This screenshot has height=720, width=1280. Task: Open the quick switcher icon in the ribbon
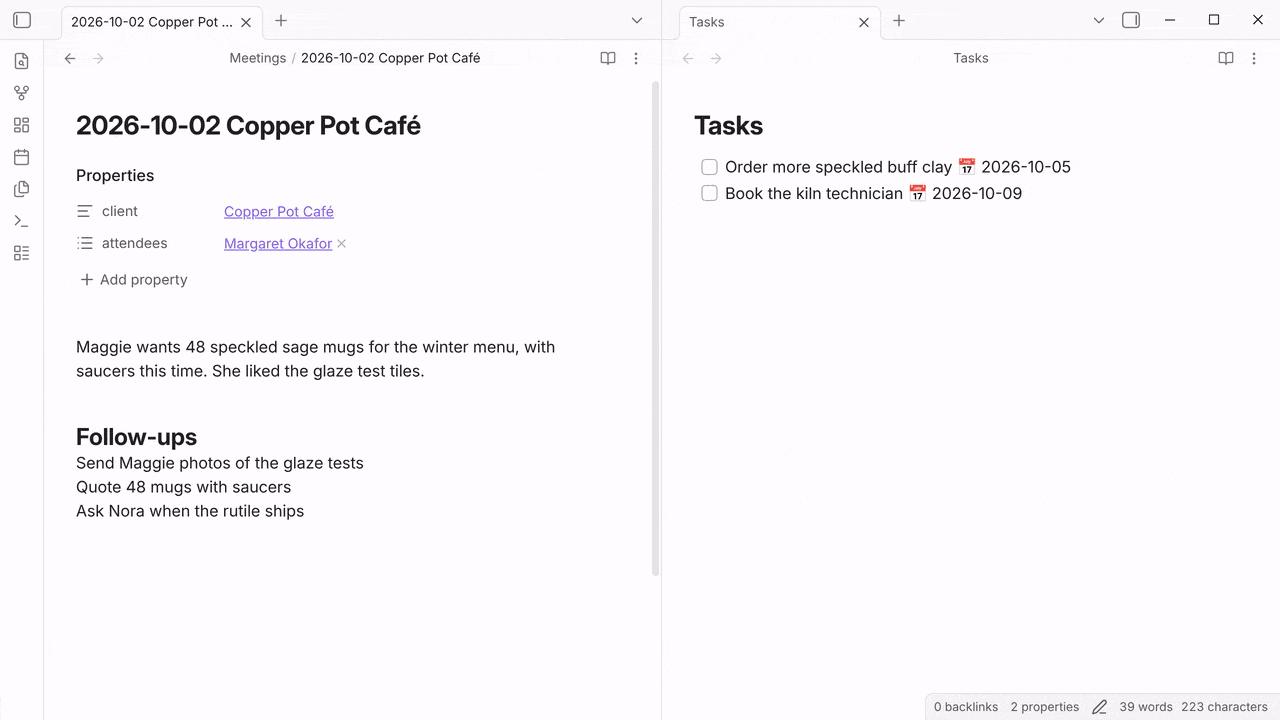(22, 61)
